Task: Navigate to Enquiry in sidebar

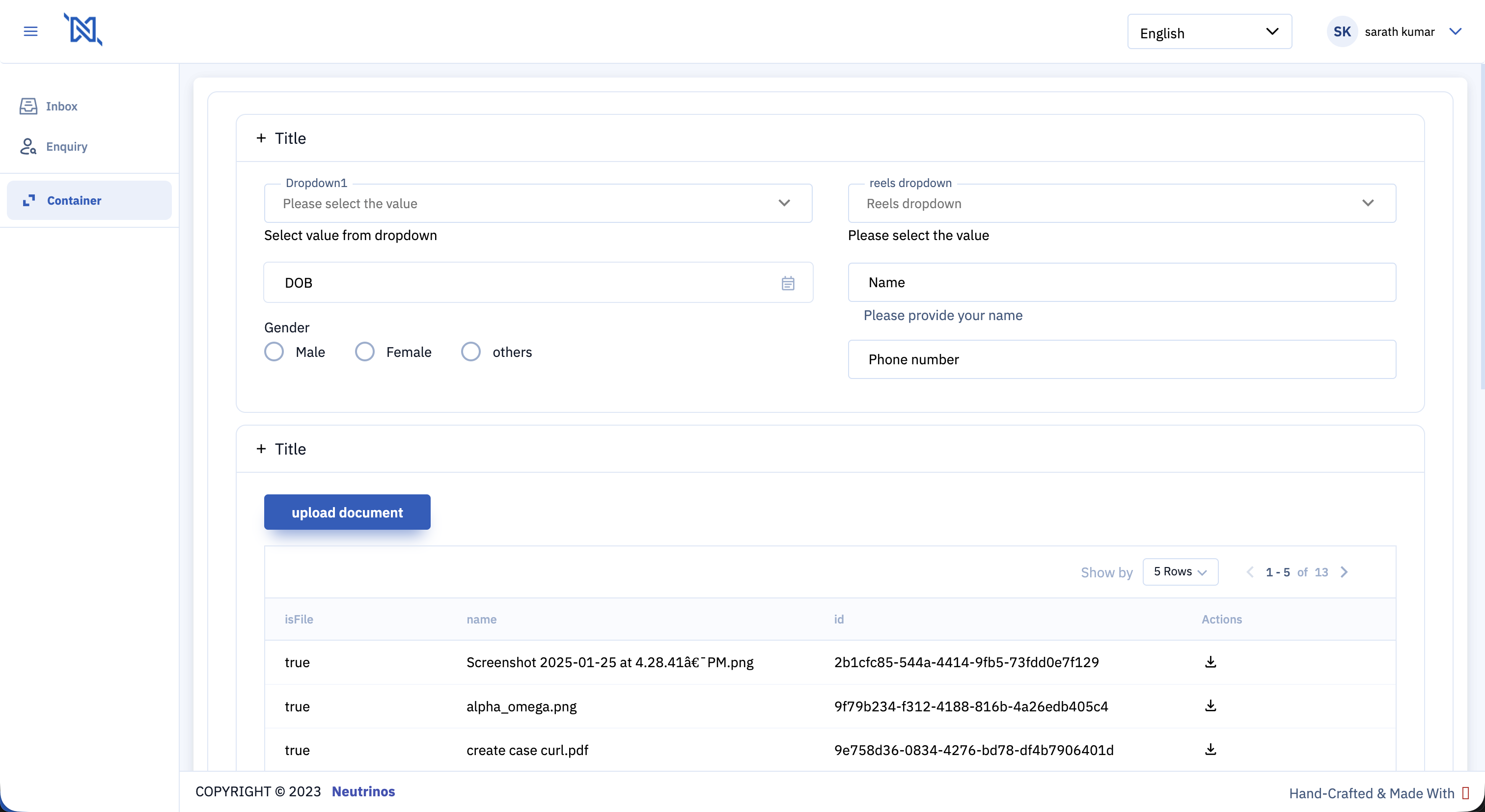Action: point(67,146)
